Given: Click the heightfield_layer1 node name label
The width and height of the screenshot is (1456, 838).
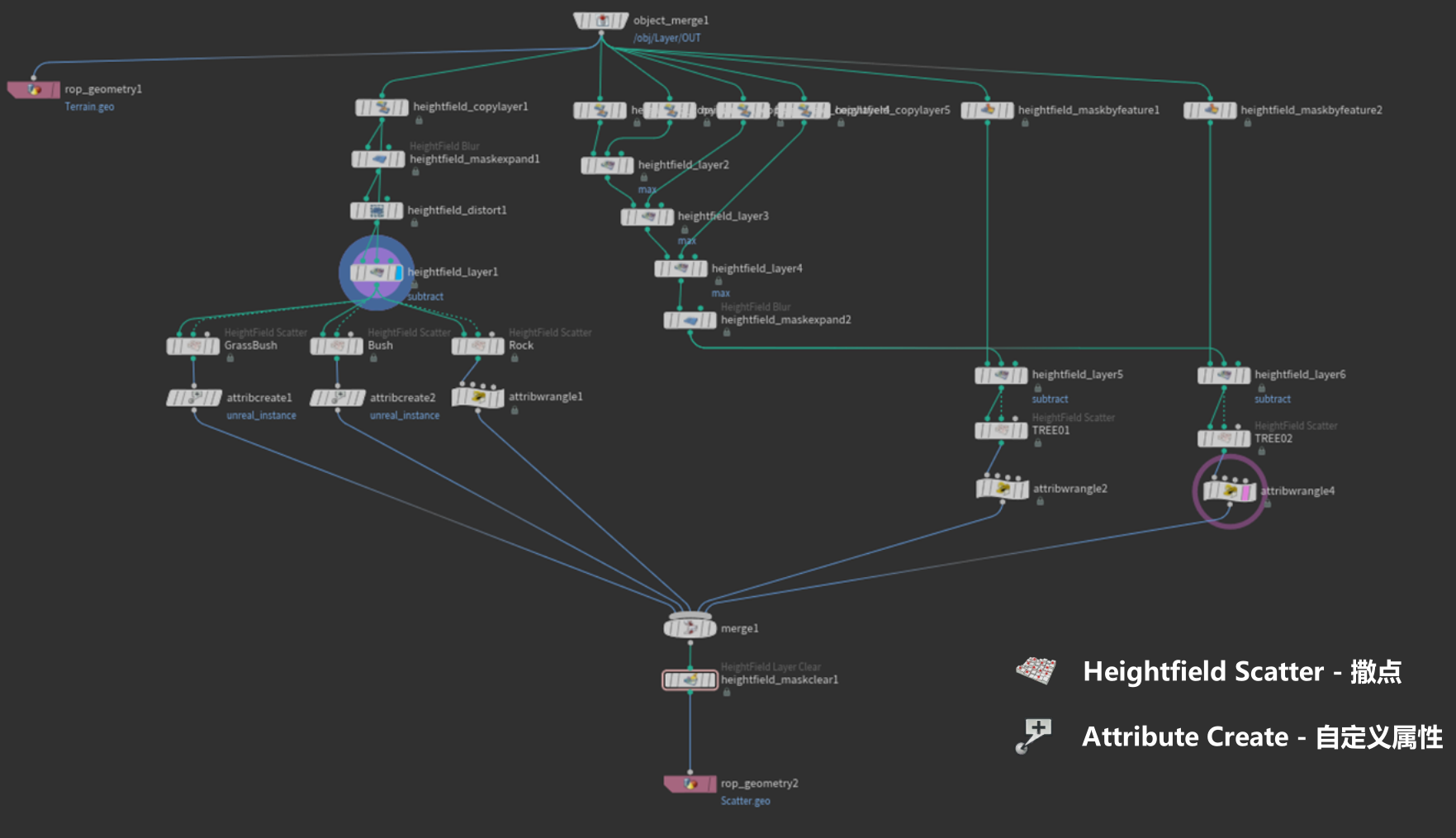Looking at the screenshot, I should [x=453, y=272].
